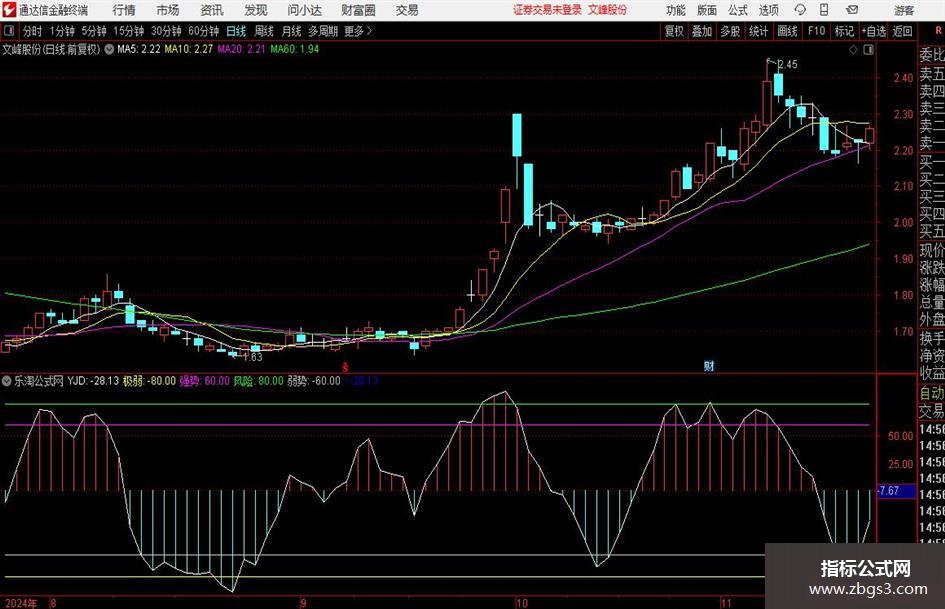Expand the 乐淘公式网 sub-indicator dropdown arrow

[x=7, y=381]
